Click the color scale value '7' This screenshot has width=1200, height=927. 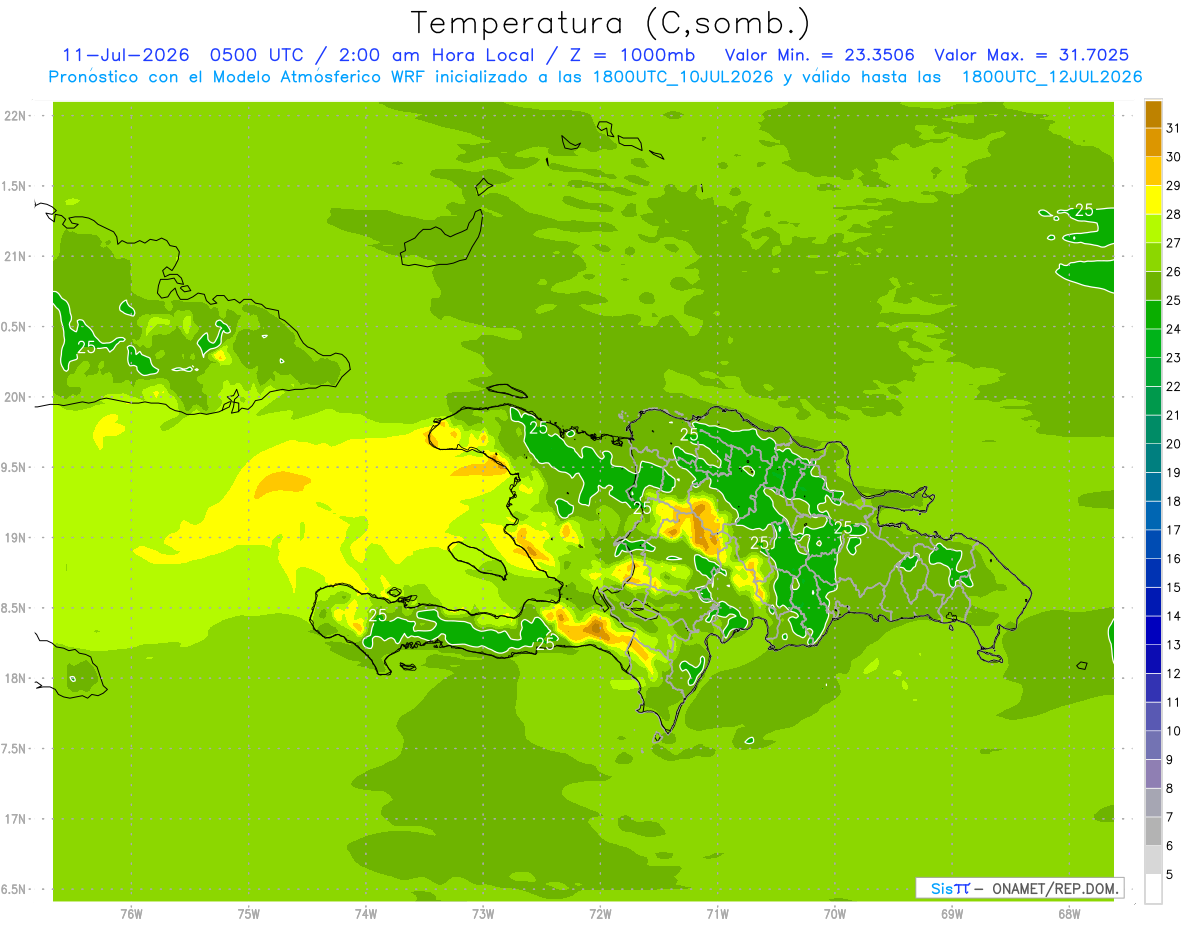coord(1170,817)
